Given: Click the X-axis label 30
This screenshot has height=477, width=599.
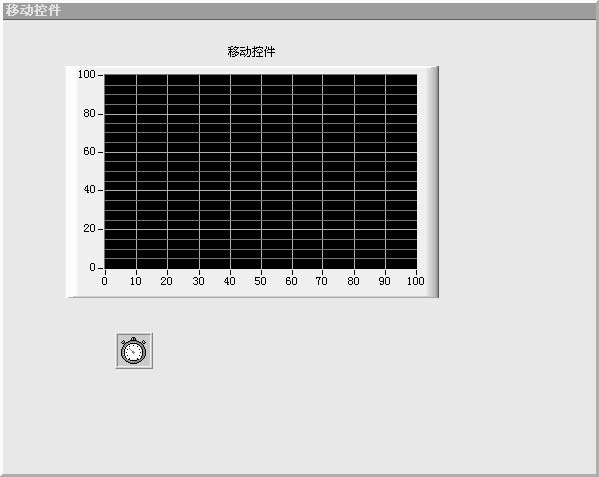Looking at the screenshot, I should [x=198, y=281].
